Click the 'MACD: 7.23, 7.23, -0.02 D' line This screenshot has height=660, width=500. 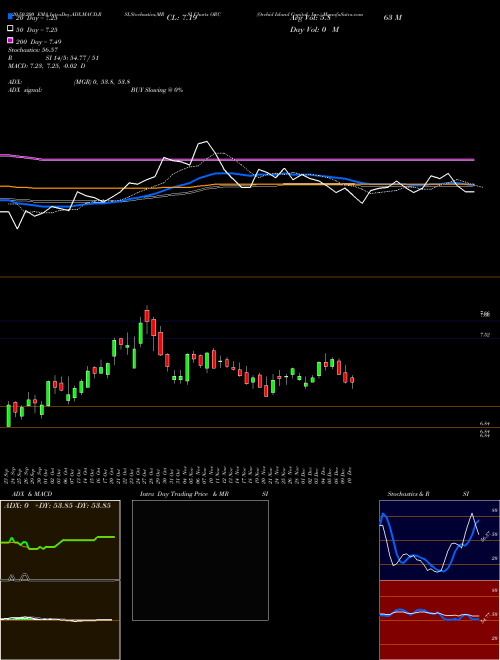[46, 66]
